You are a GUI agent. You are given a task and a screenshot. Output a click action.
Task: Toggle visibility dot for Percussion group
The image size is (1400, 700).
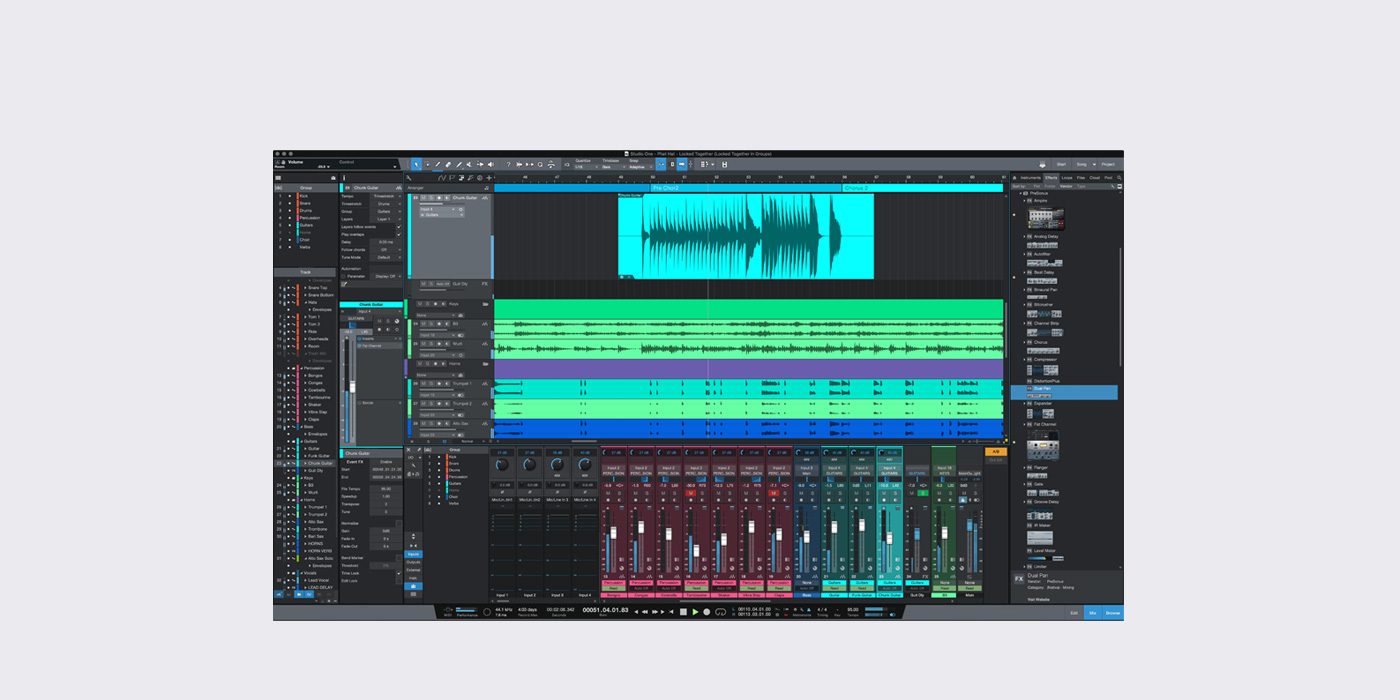(290, 218)
